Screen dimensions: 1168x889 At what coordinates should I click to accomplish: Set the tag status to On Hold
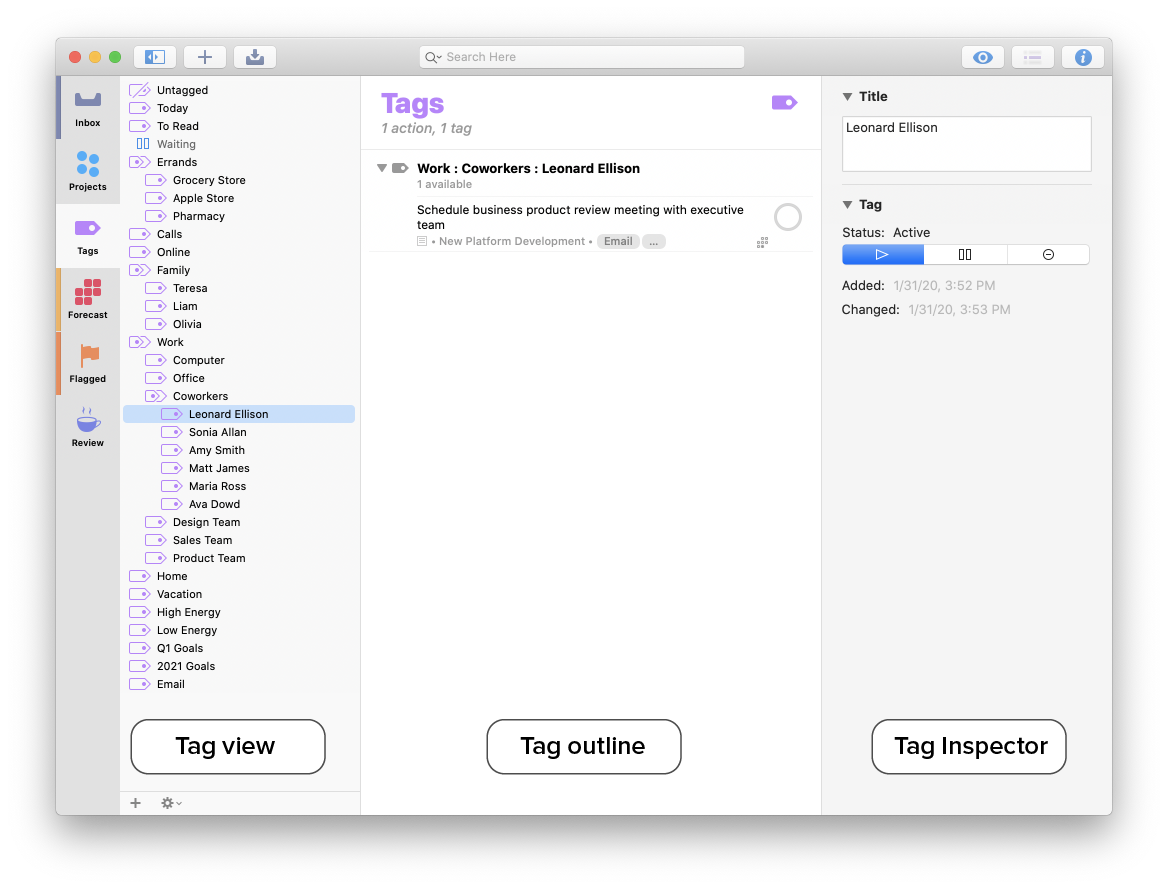[965, 254]
